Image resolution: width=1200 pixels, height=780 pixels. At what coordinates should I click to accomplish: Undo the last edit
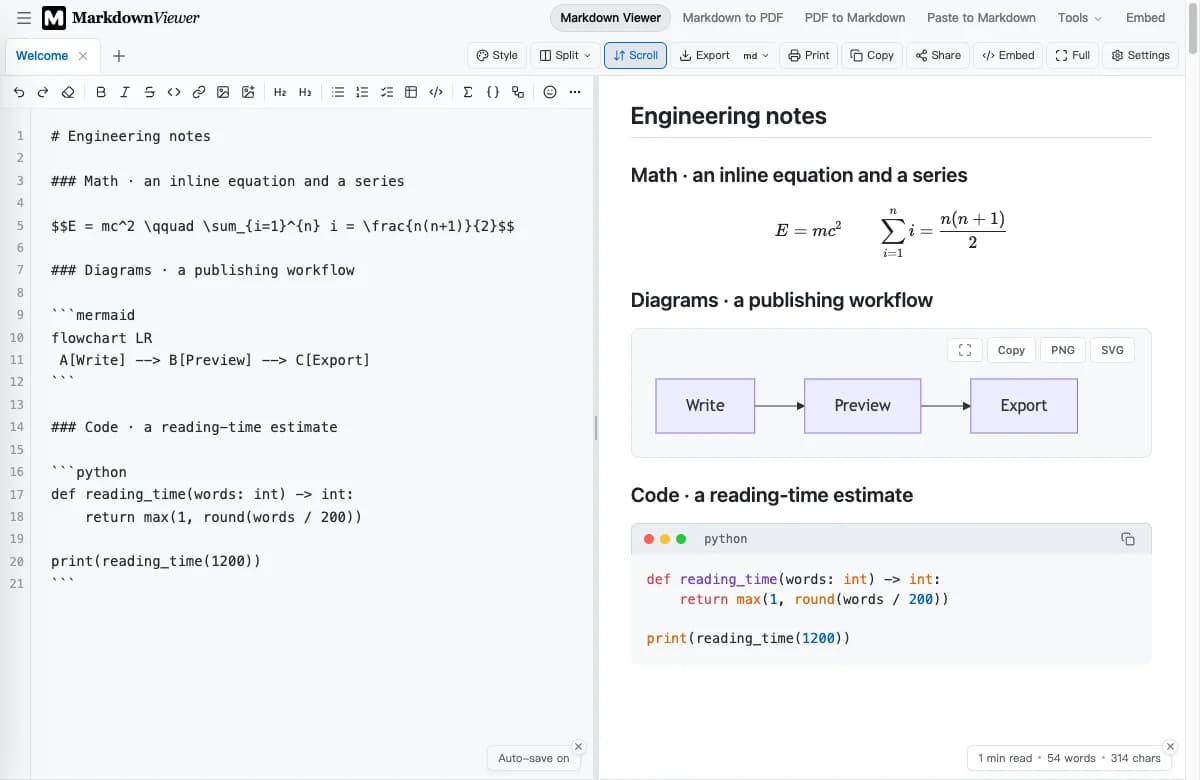coord(19,92)
